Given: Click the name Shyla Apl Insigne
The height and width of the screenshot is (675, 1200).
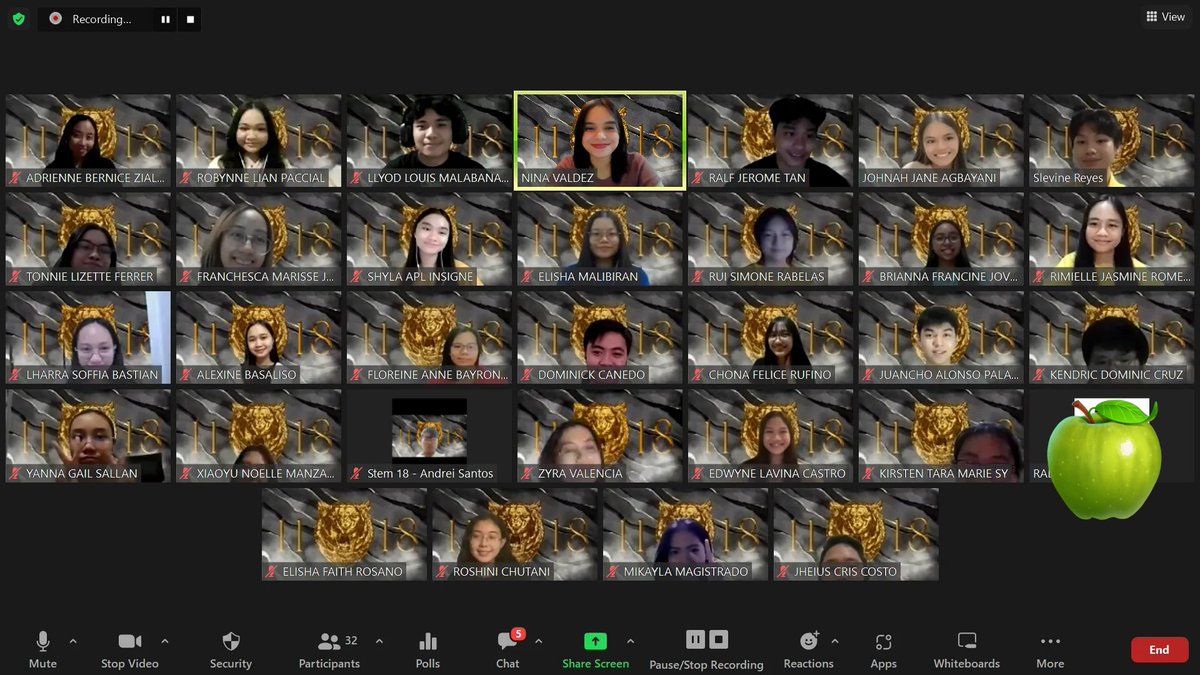Looking at the screenshot, I should click(420, 276).
